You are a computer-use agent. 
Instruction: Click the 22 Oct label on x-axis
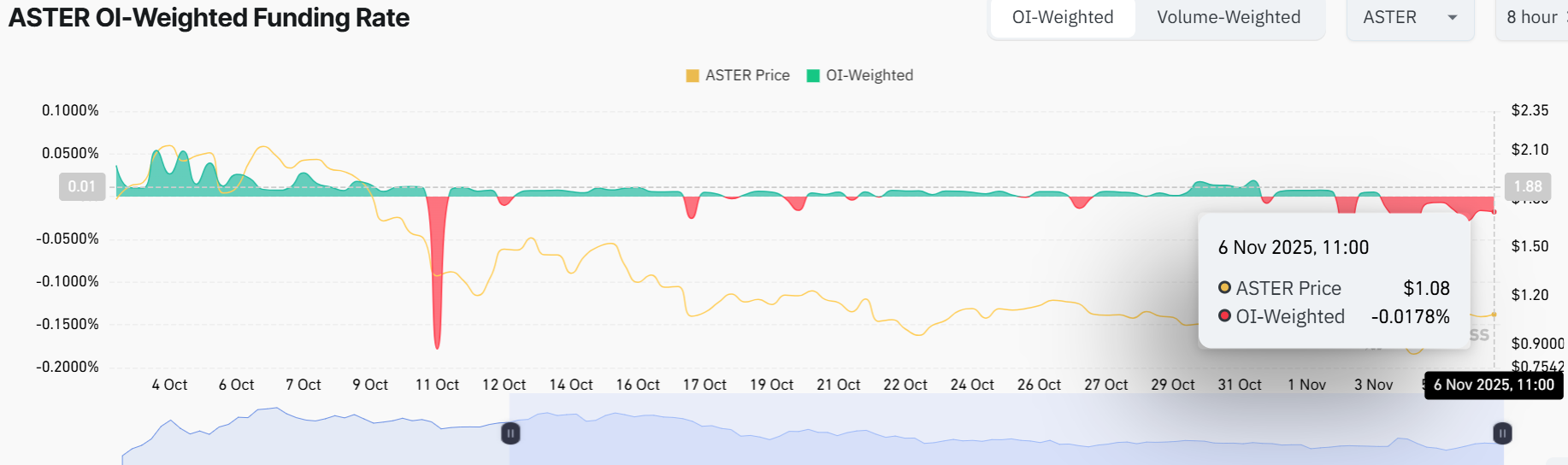coord(905,386)
